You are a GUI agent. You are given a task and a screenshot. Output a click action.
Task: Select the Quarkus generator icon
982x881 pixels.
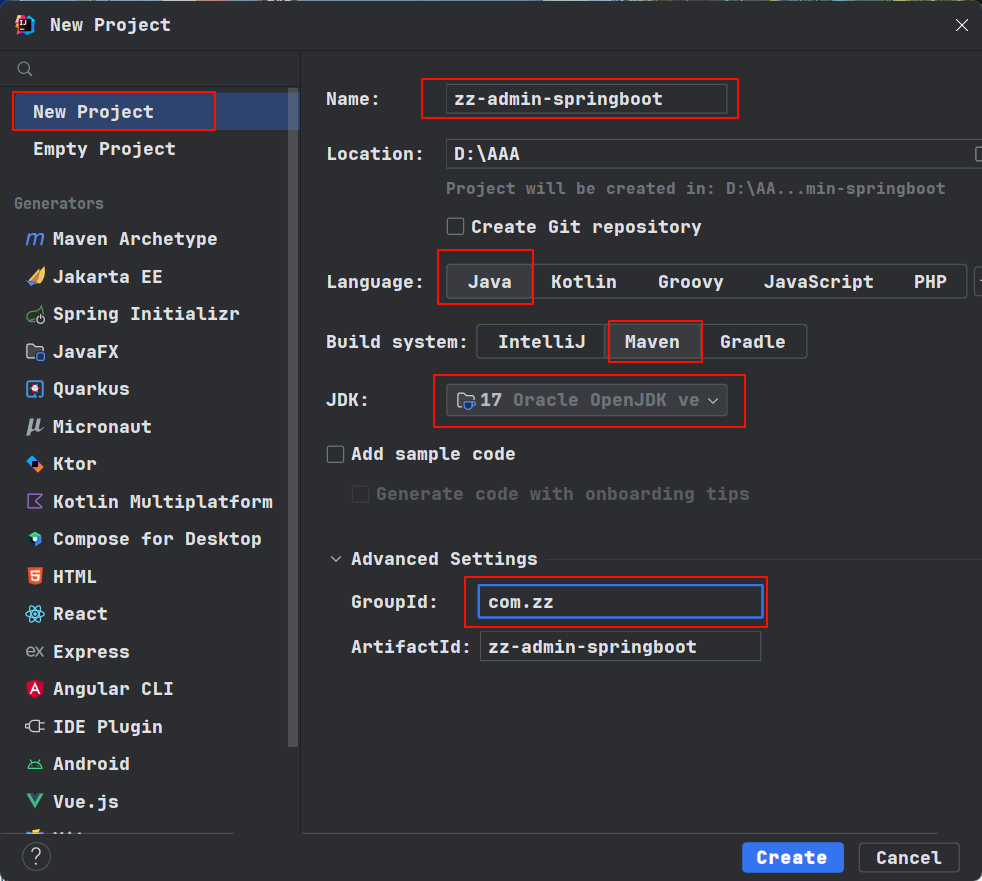35,389
